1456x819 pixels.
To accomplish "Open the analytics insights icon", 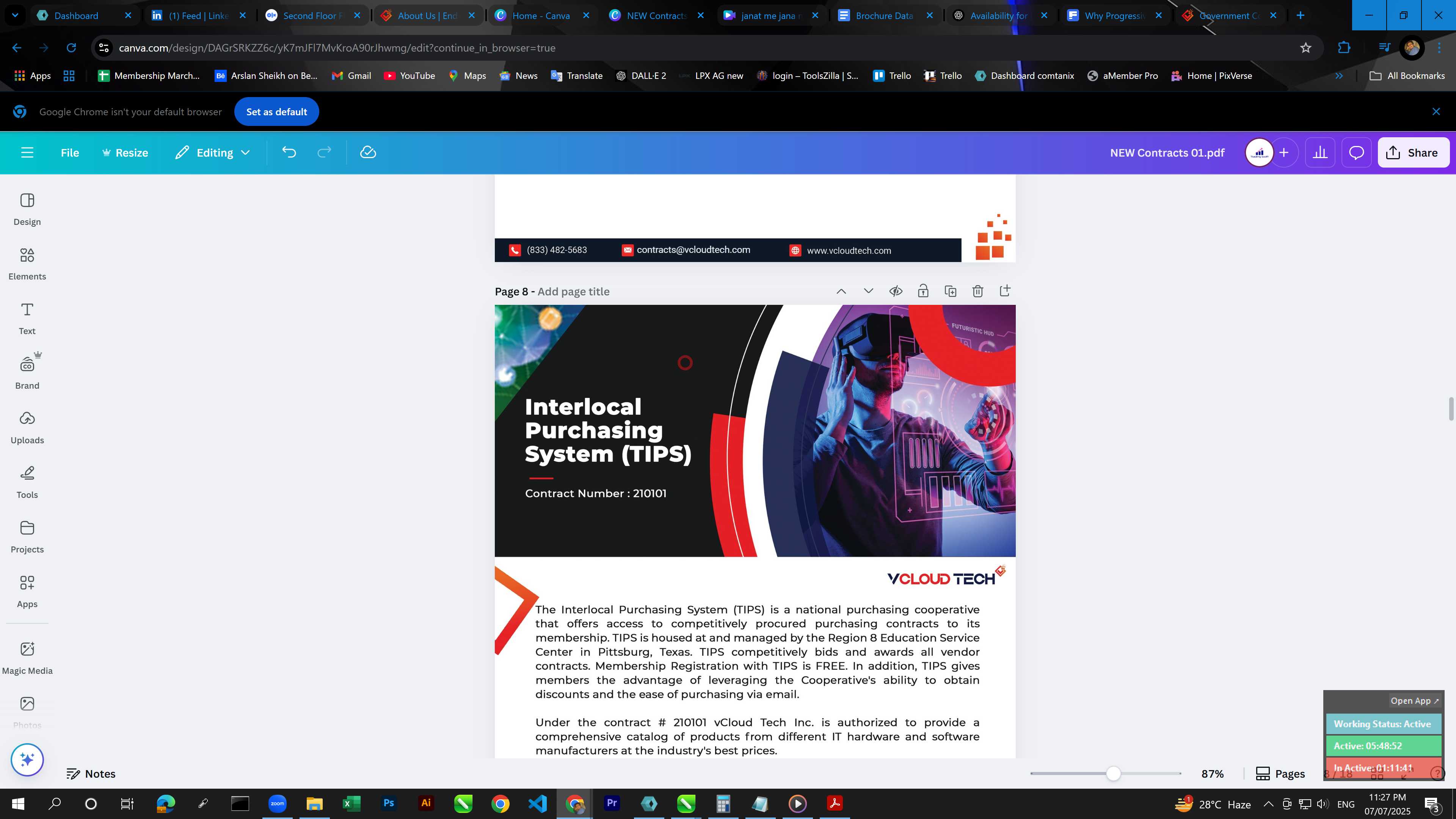I will tap(1320, 152).
